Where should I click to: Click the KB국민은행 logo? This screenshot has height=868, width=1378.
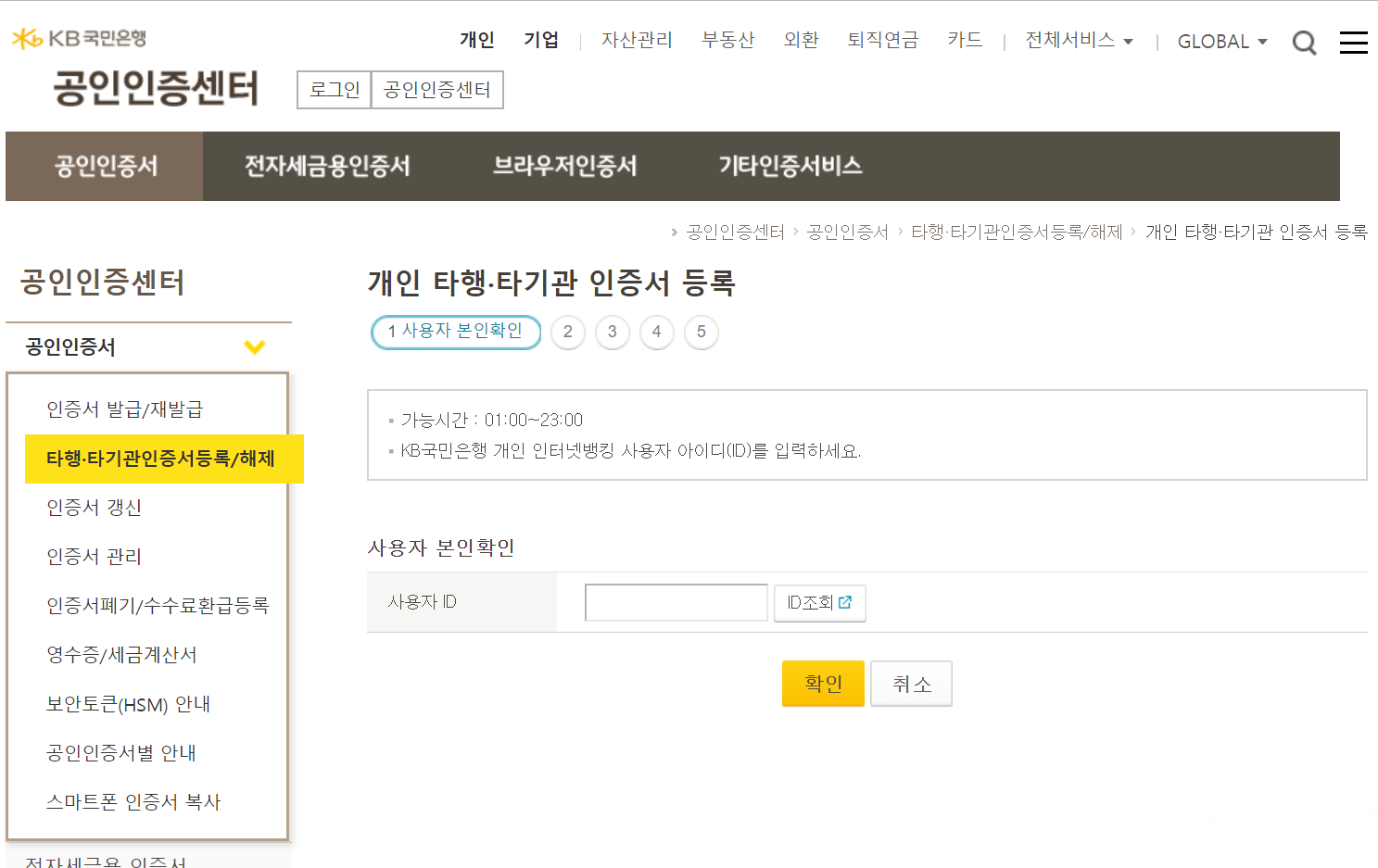point(79,39)
